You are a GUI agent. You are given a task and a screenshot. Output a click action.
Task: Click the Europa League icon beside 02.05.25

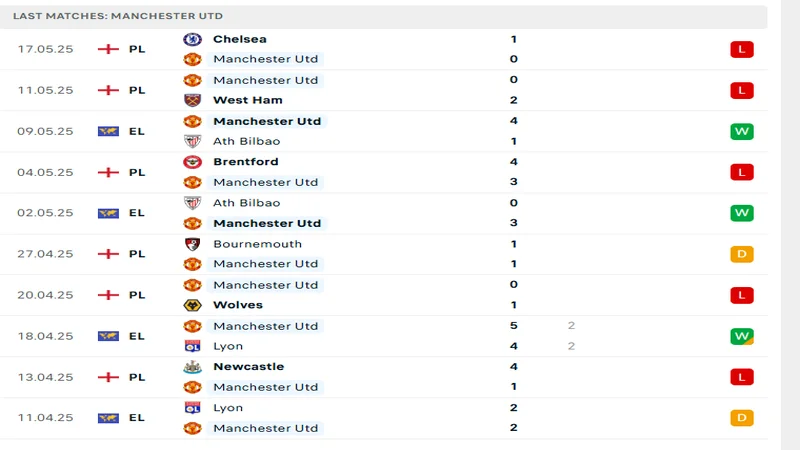click(108, 213)
